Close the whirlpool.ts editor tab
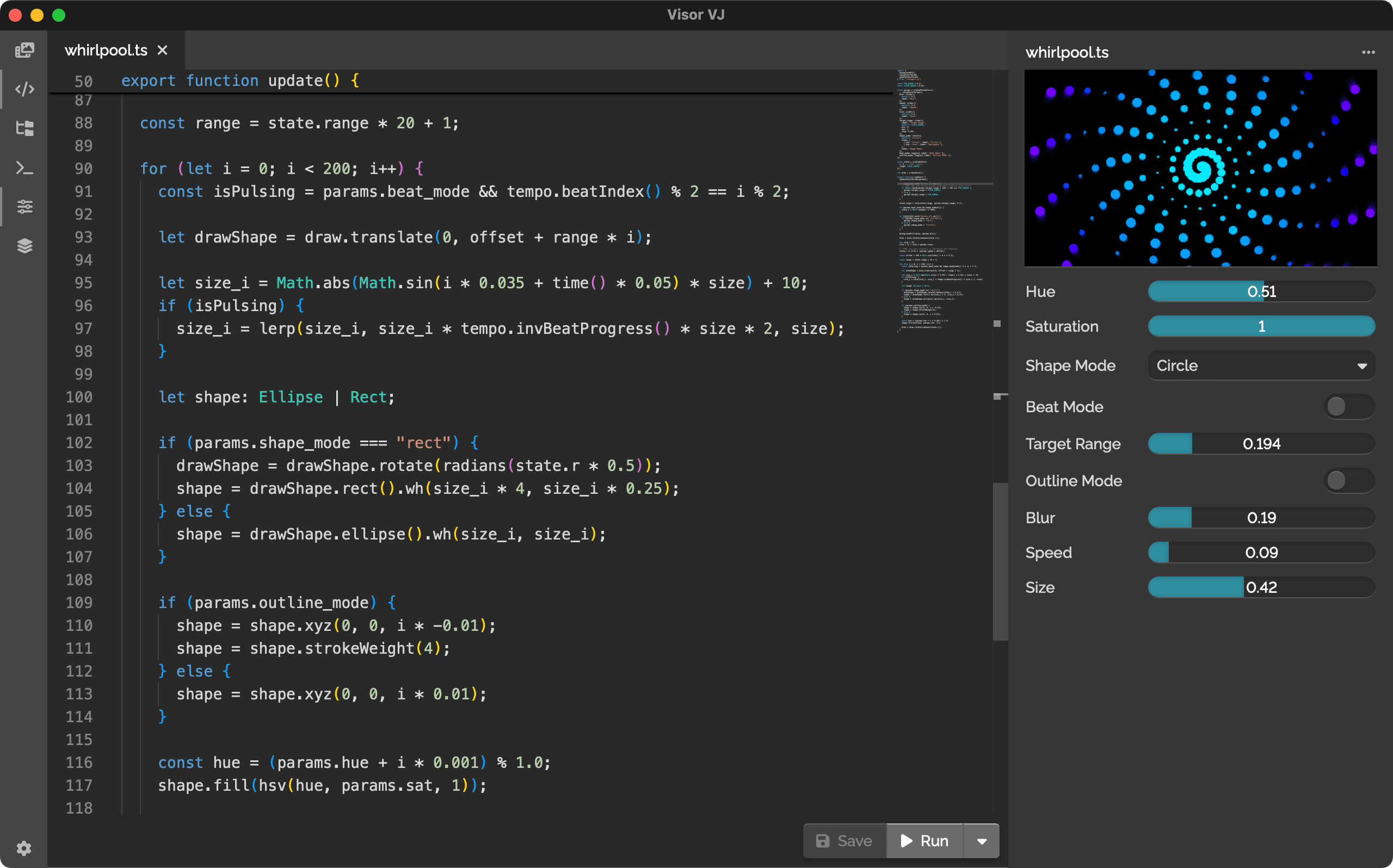The width and height of the screenshot is (1393, 868). 163,51
